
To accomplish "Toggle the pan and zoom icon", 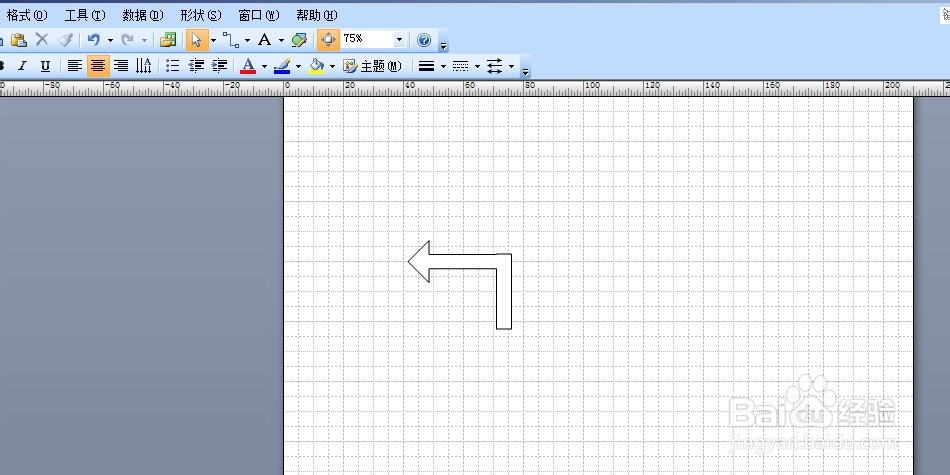I will tap(328, 40).
